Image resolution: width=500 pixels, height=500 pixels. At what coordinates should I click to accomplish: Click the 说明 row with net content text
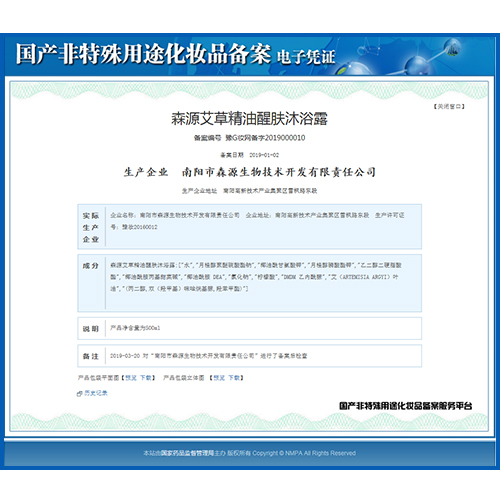coord(250,329)
